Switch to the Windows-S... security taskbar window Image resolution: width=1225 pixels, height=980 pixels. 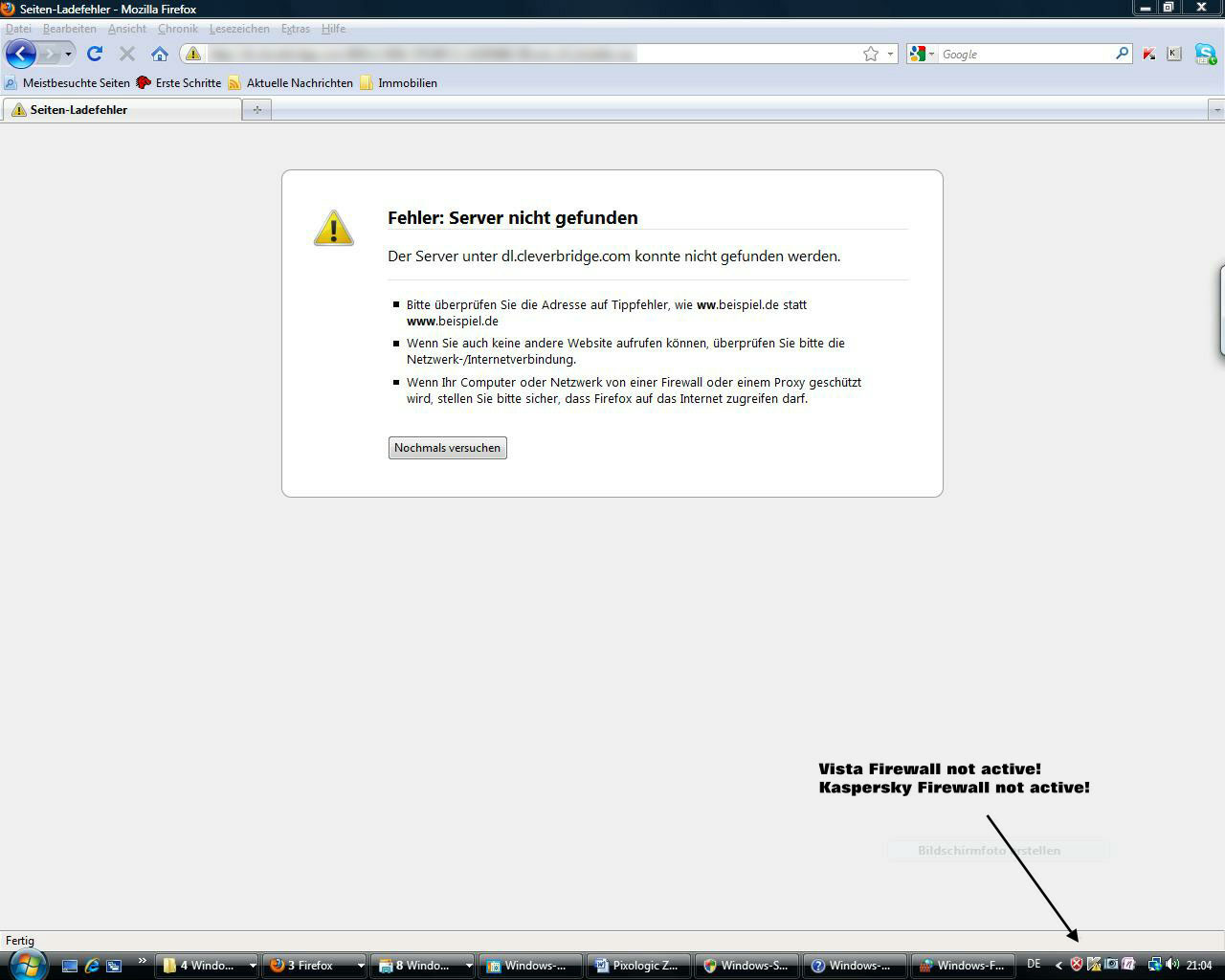747,966
